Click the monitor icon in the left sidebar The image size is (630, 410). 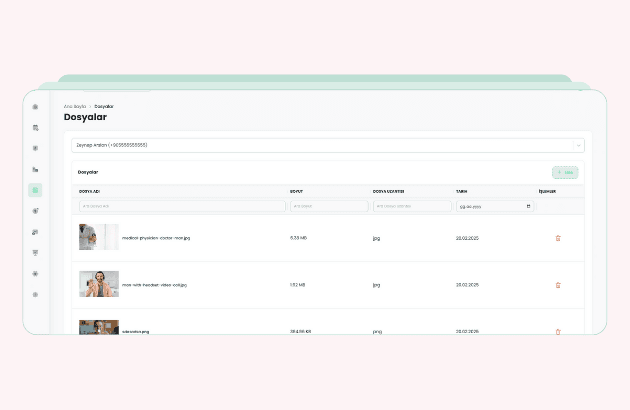35,253
